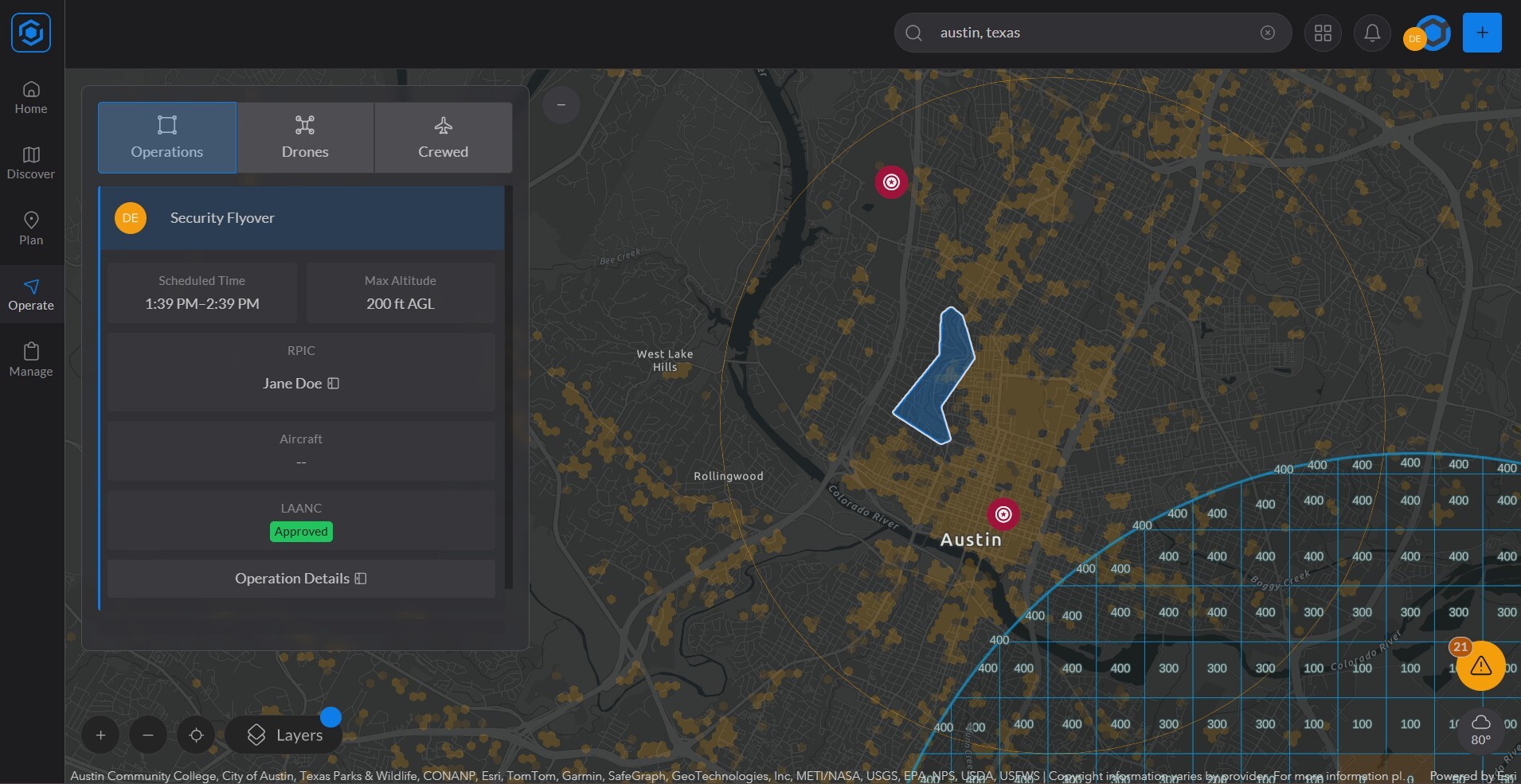Click the blue plus create button
Viewport: 1521px width, 784px height.
click(1481, 33)
